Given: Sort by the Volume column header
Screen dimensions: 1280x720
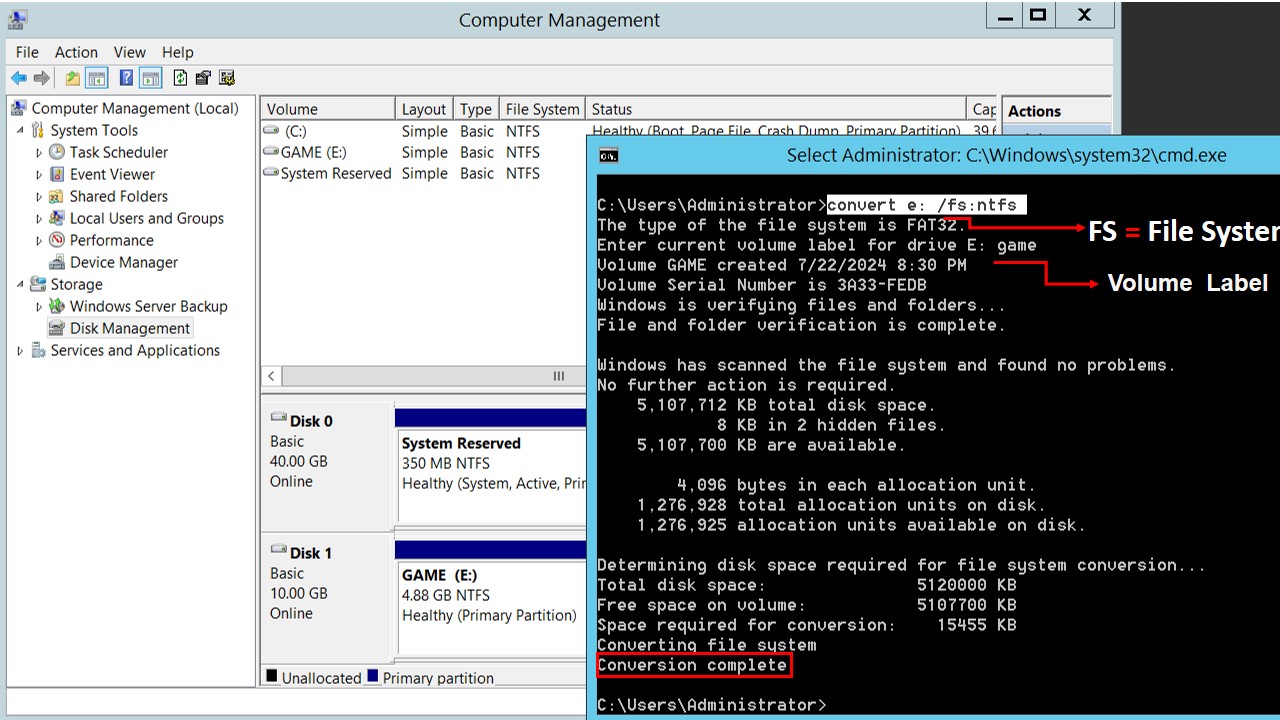Looking at the screenshot, I should point(328,109).
